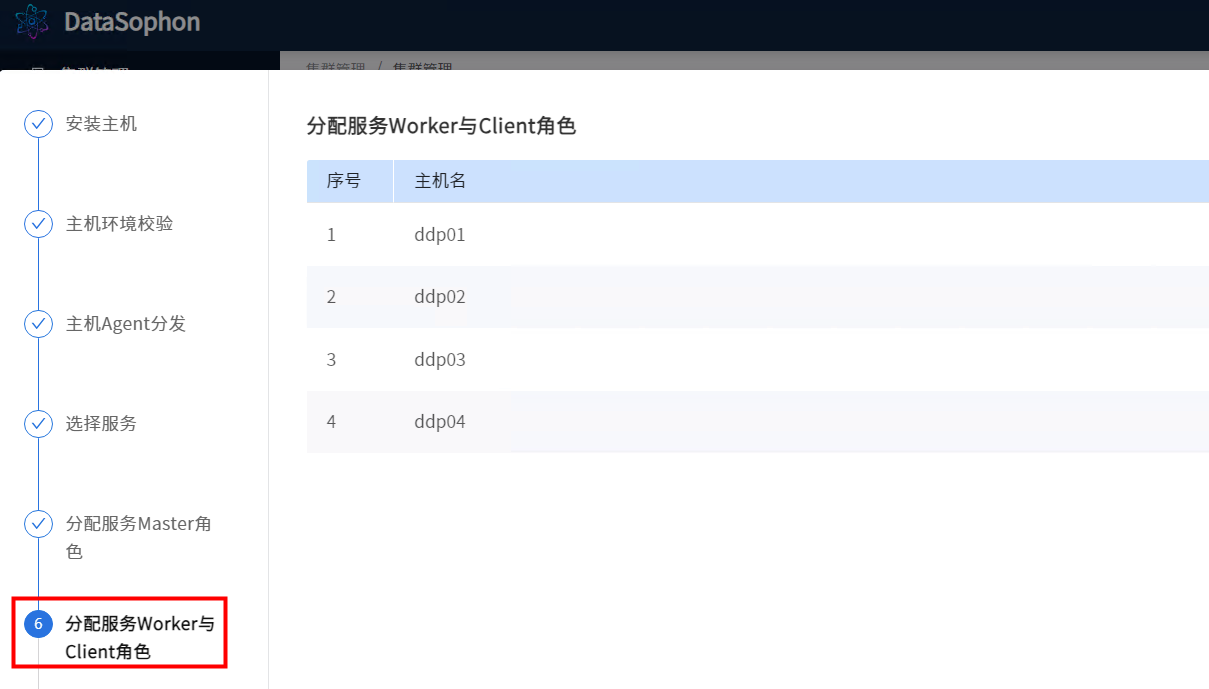The height and width of the screenshot is (689, 1209).
Task: Click the 主机名 column header
Action: click(x=440, y=181)
